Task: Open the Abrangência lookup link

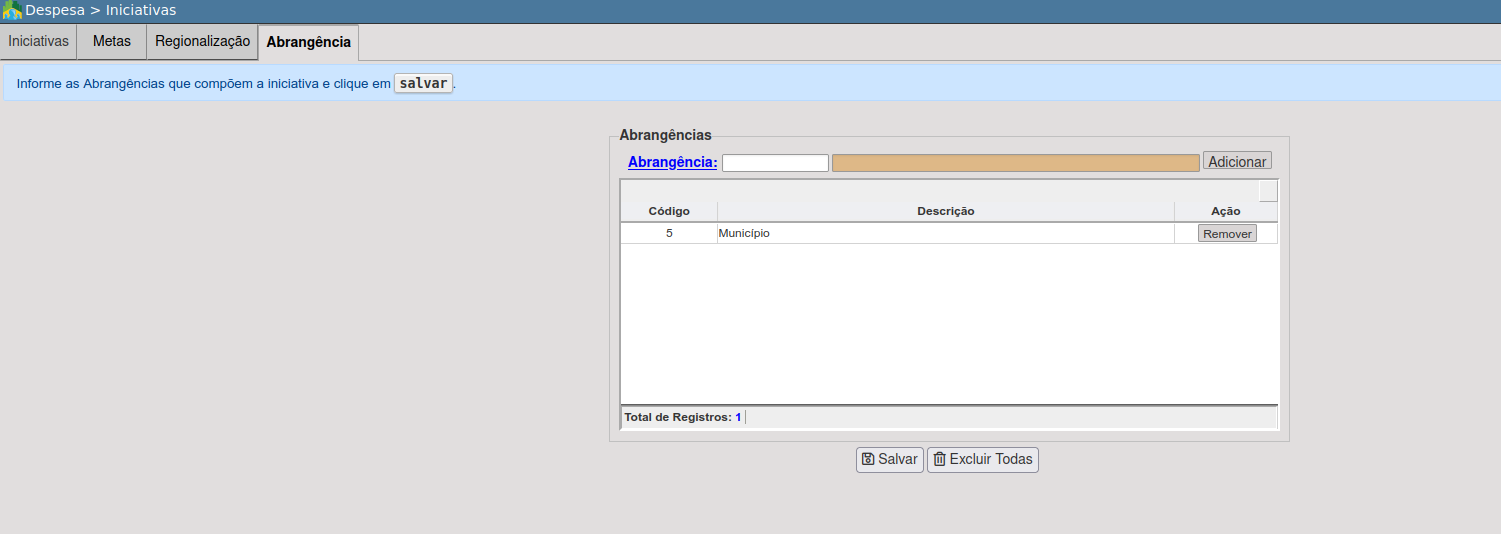Action: 672,162
